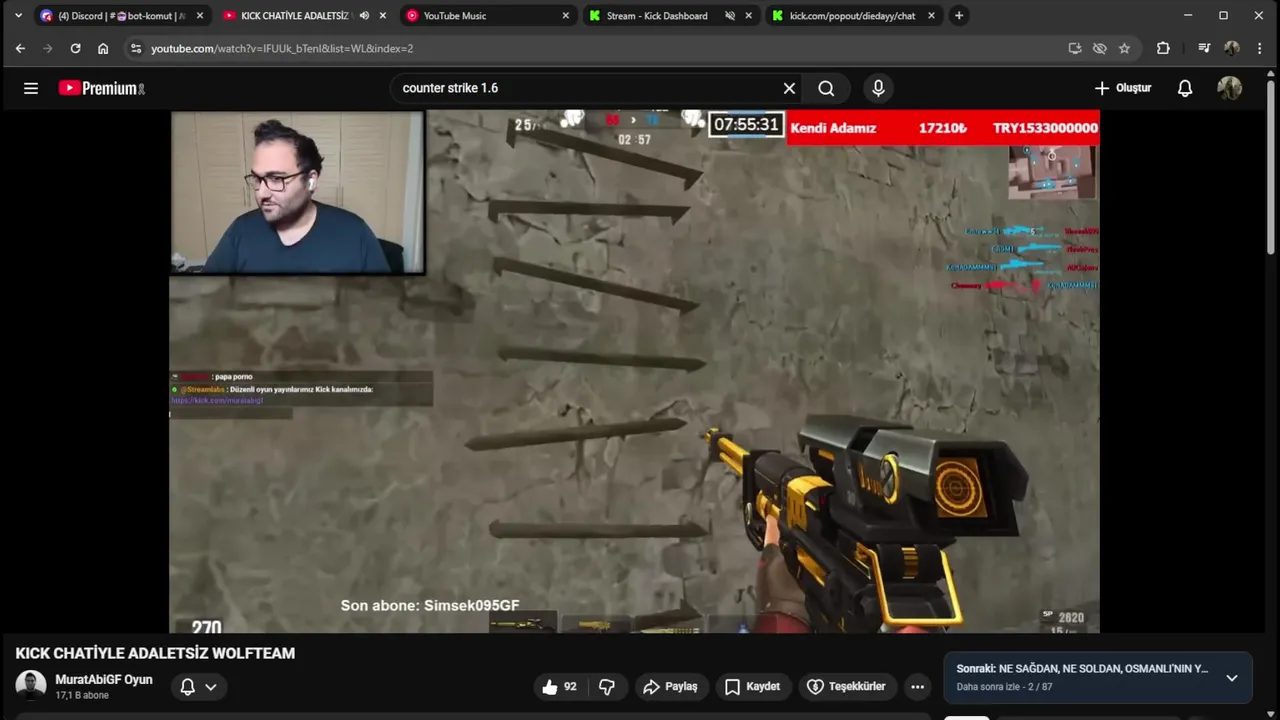Viewport: 1280px width, 720px height.
Task: Open install/cast icon in address bar
Action: point(1075,48)
